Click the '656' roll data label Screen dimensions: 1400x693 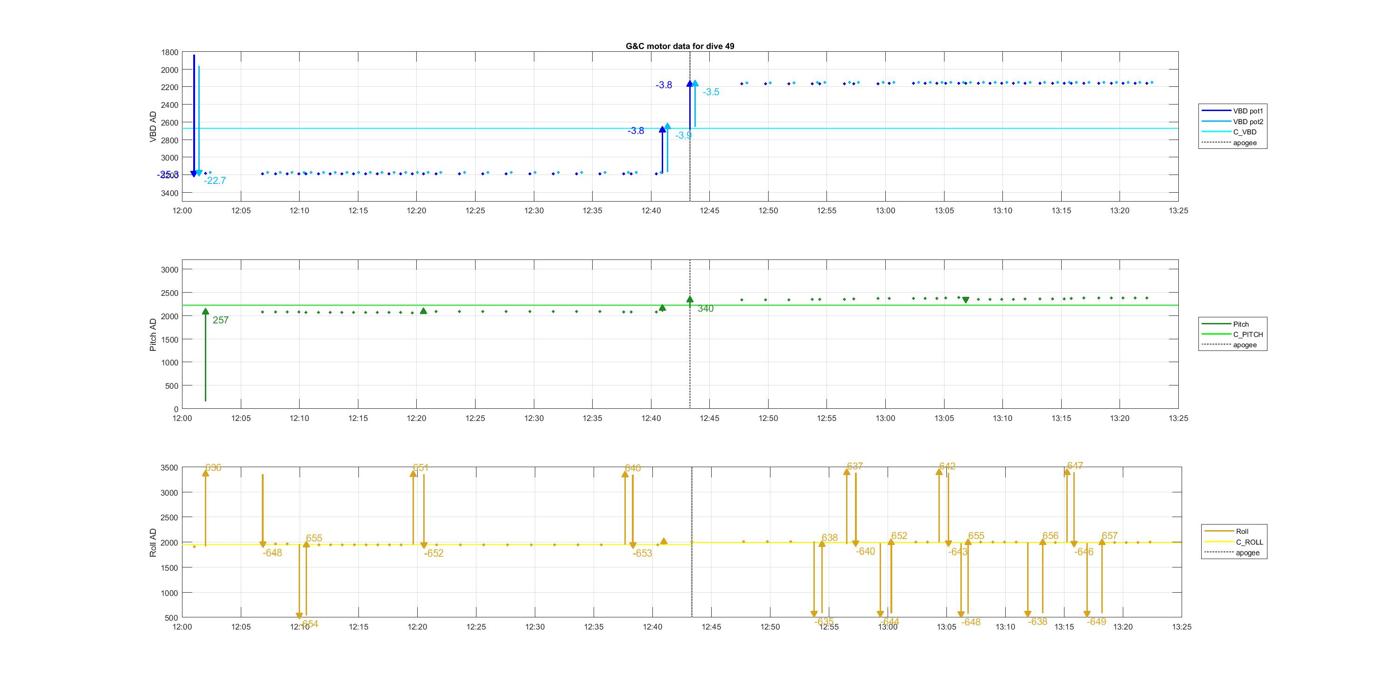click(1050, 536)
